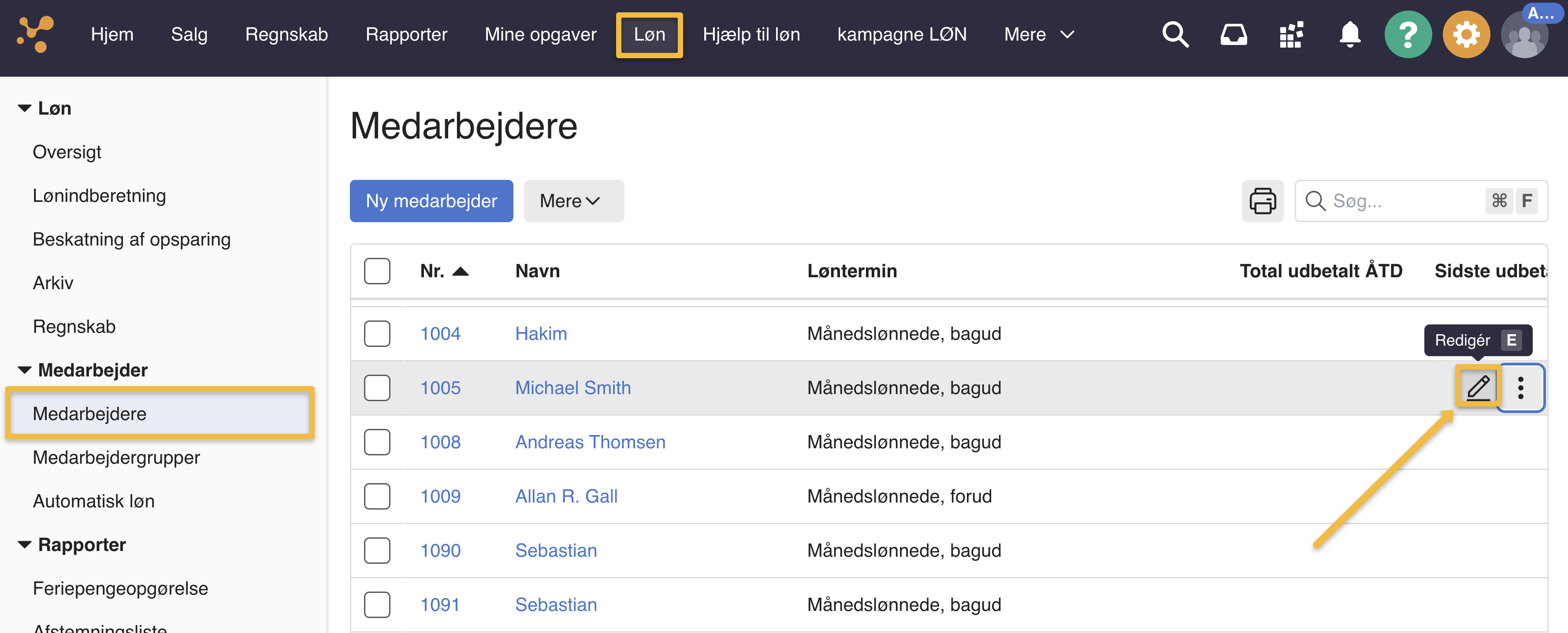This screenshot has height=633, width=1568.
Task: Select checkbox for 1009 Allan R. Gall
Action: (377, 496)
